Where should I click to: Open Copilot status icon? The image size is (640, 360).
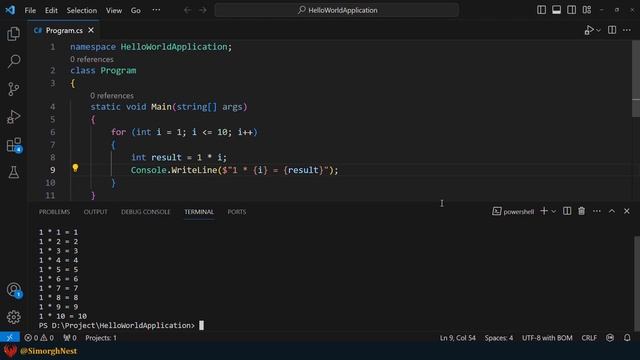click(610, 338)
